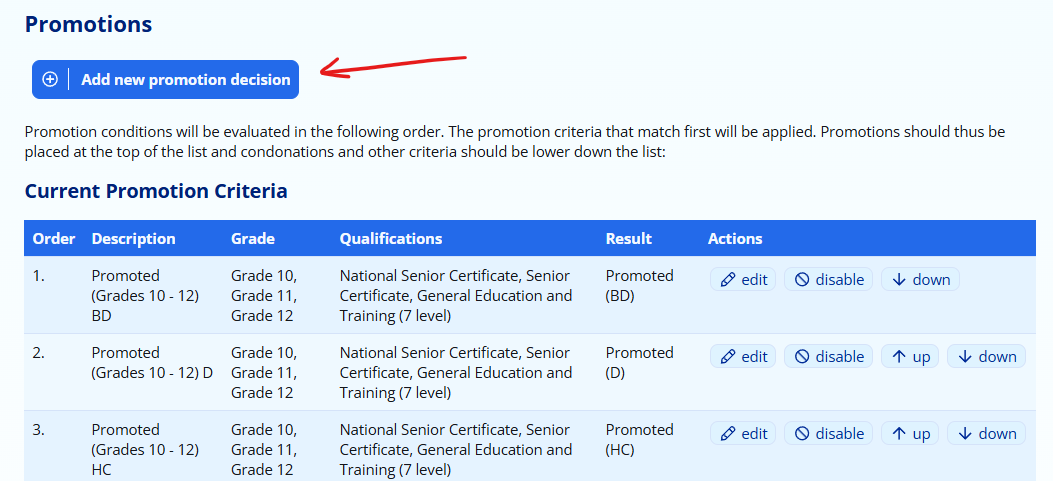Click the Add new promotion decision button
Image resolution: width=1053 pixels, height=481 pixels.
tap(165, 80)
